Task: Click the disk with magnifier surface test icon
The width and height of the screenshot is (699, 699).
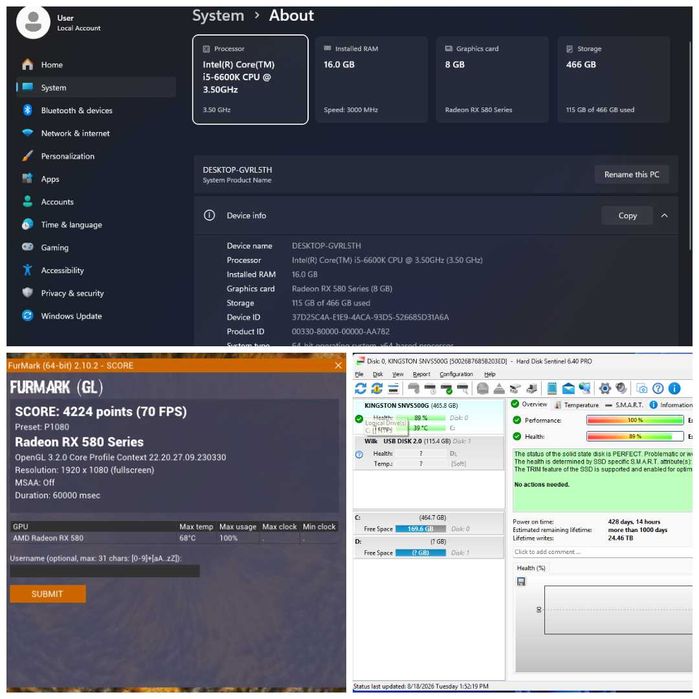Action: click(462, 389)
